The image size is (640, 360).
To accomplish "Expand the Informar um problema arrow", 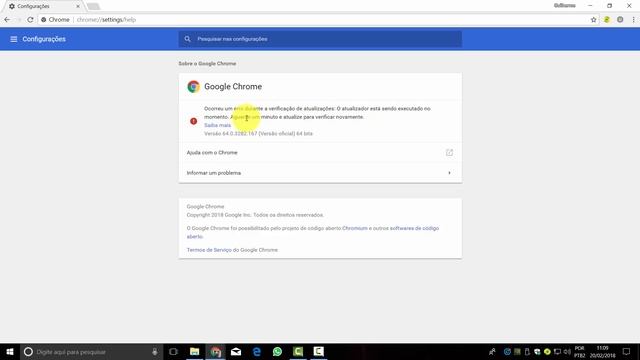I will coord(449,173).
